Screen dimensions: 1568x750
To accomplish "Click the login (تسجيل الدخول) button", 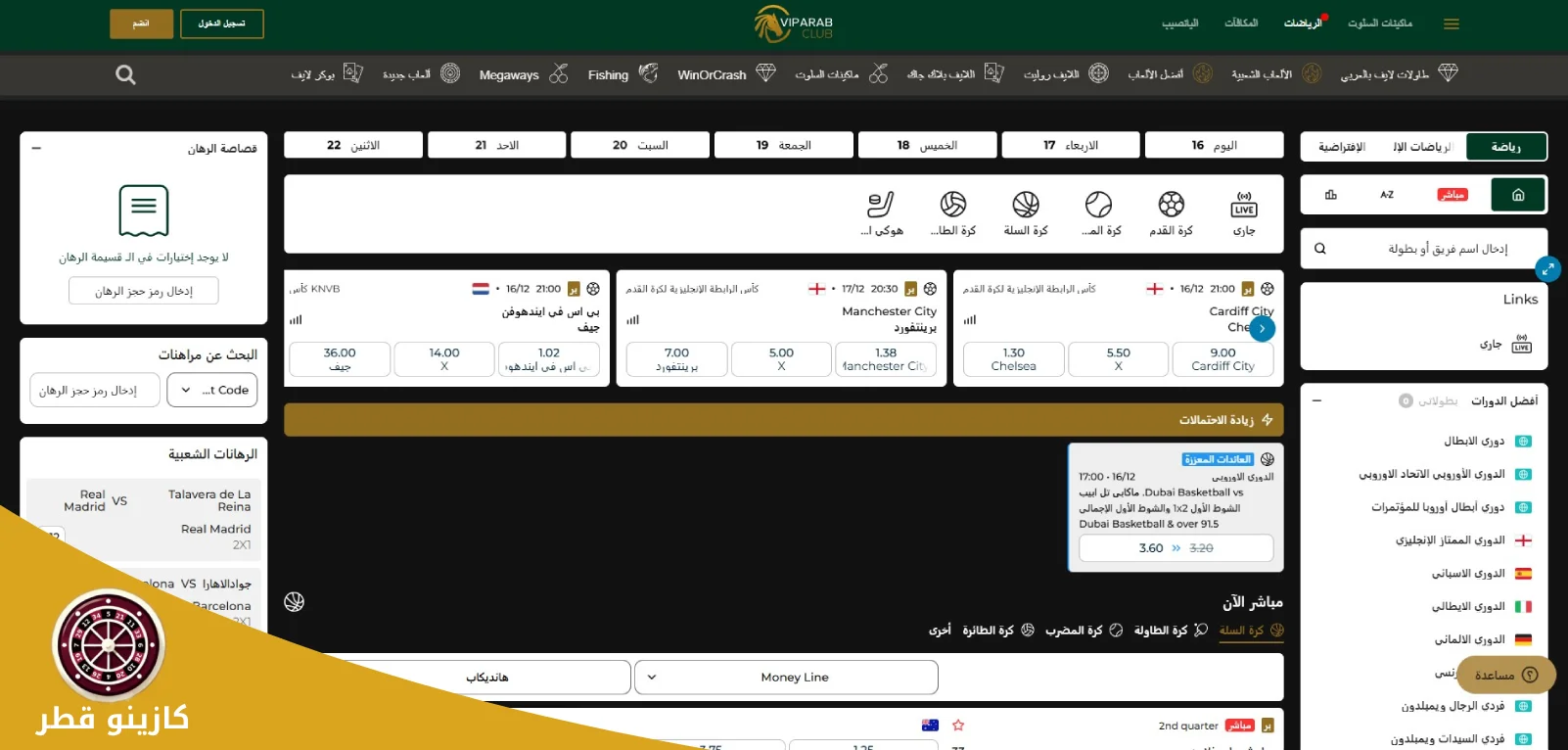I will pyautogui.click(x=222, y=23).
